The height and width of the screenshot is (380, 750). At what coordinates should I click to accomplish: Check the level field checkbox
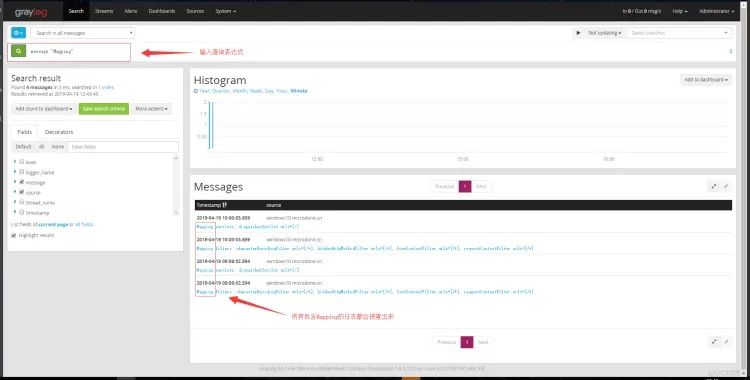[x=22, y=162]
